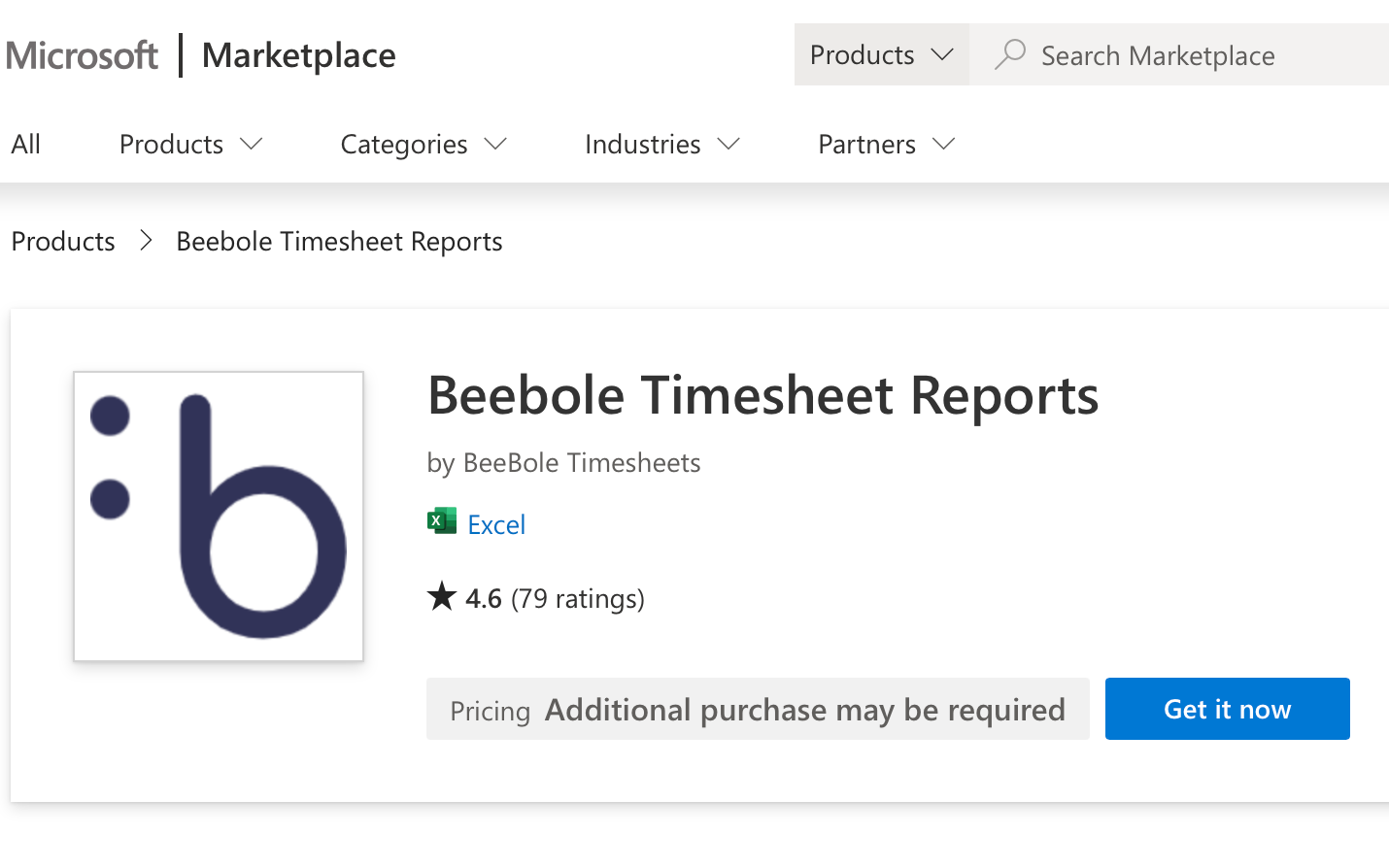
Task: Select the All tab in the navigation bar
Action: (26, 144)
